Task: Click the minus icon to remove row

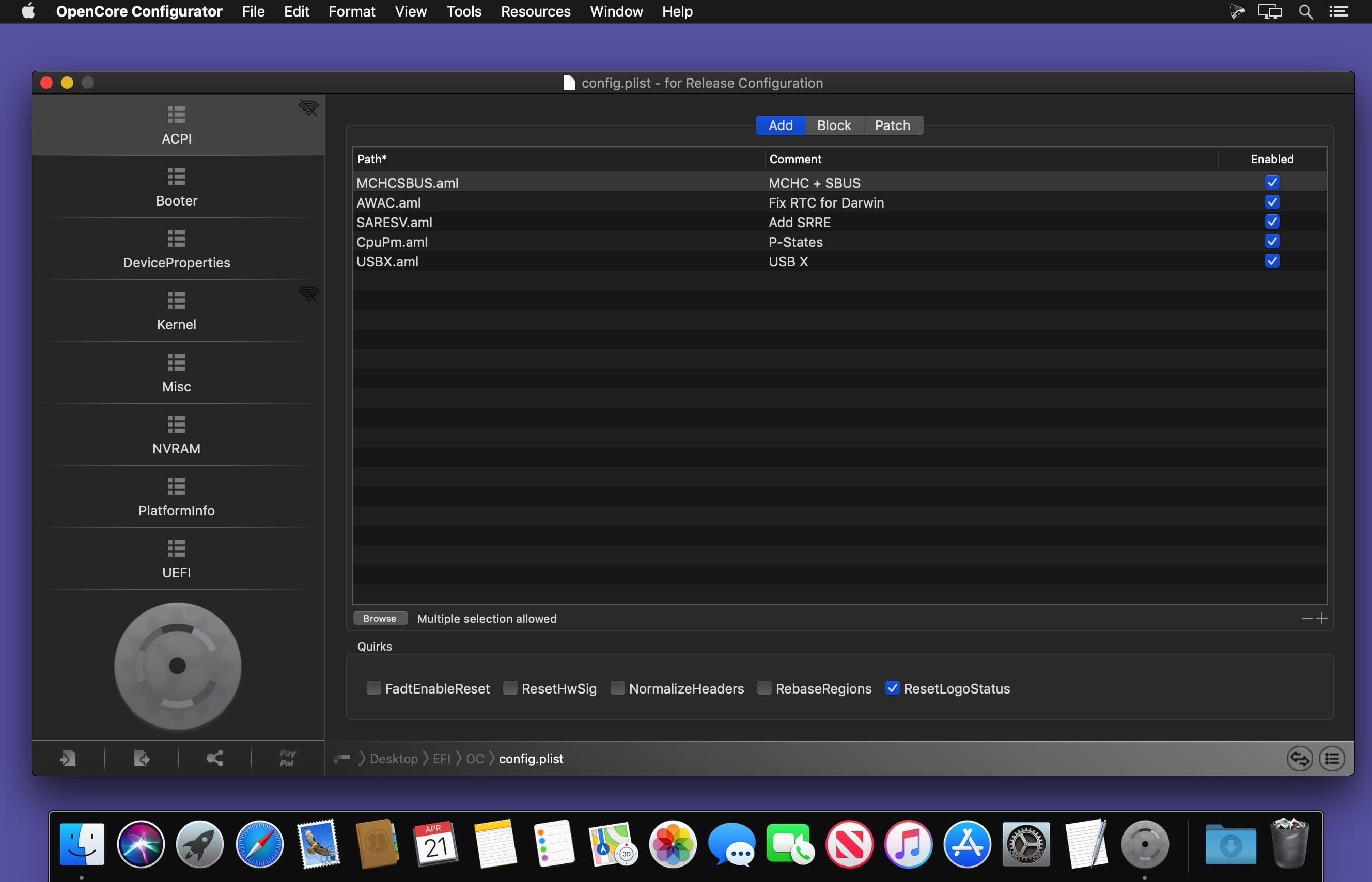Action: (1307, 619)
